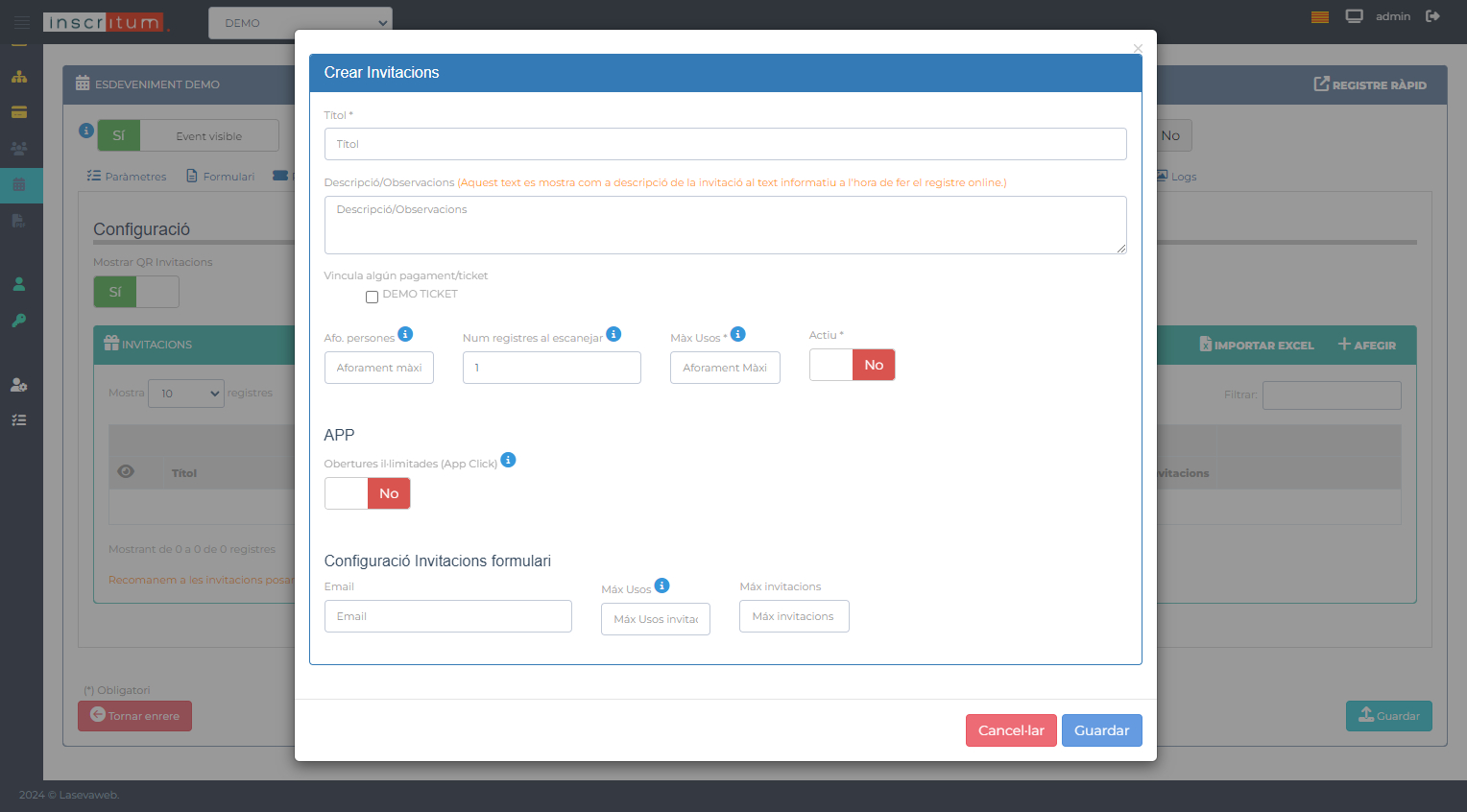This screenshot has width=1467, height=812.
Task: Click the blue Guardar button in dialog
Action: (1102, 730)
